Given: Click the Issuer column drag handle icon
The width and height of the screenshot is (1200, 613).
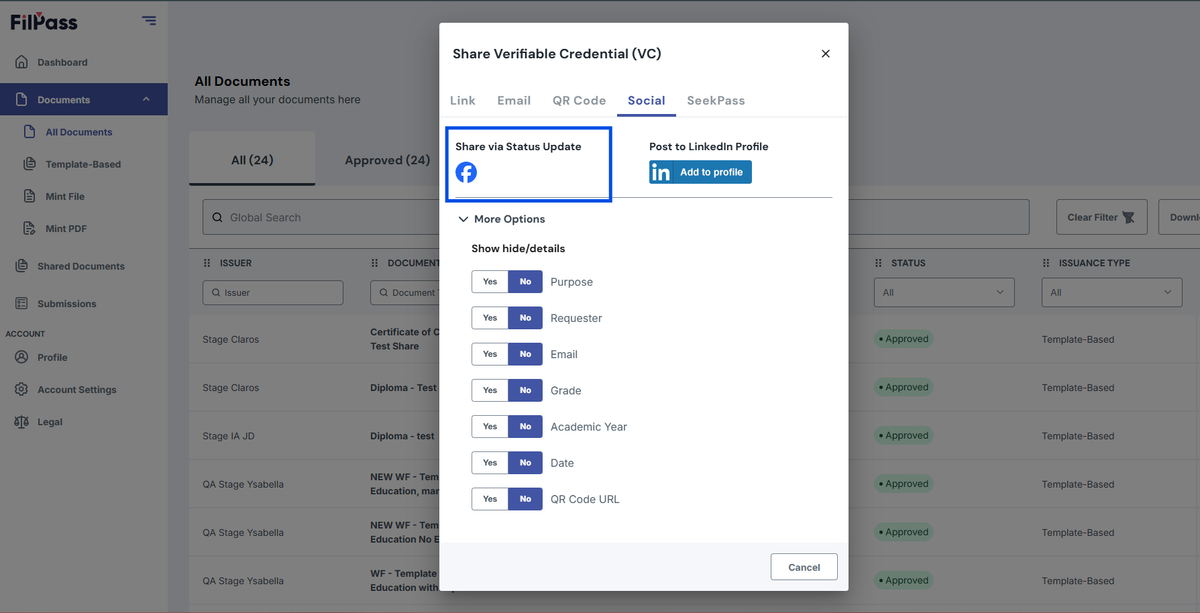Looking at the screenshot, I should 208,263.
